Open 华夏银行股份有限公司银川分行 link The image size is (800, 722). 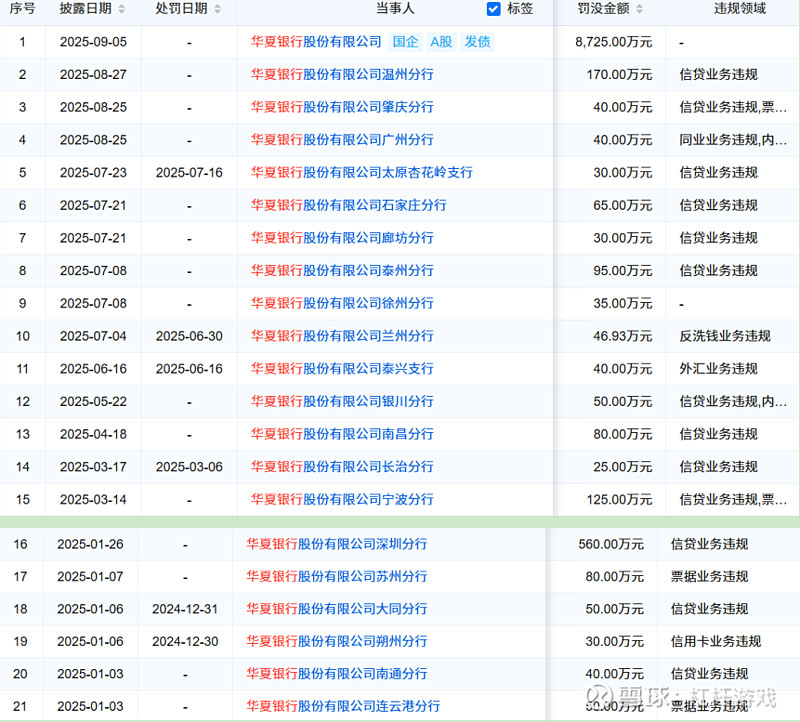342,401
